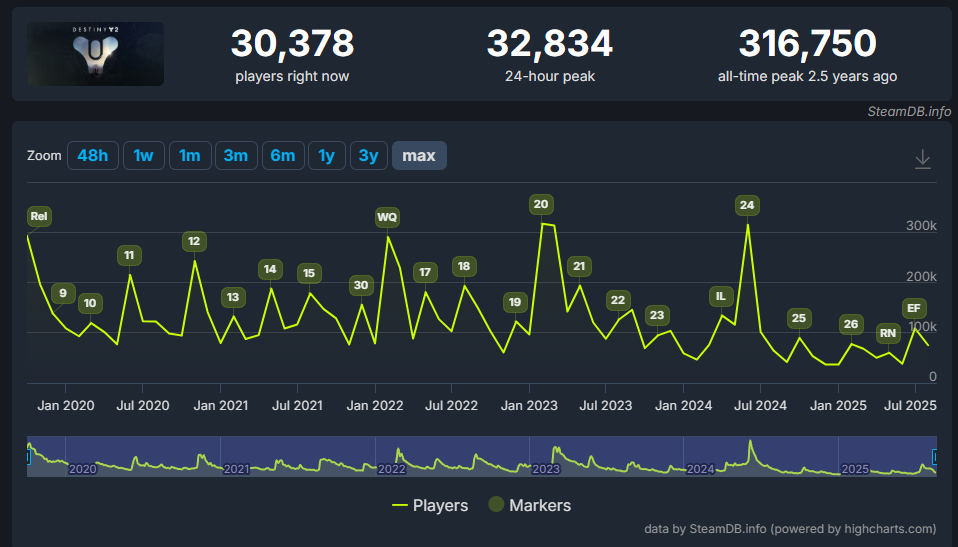
Task: Select the max zoom range
Action: coord(419,155)
